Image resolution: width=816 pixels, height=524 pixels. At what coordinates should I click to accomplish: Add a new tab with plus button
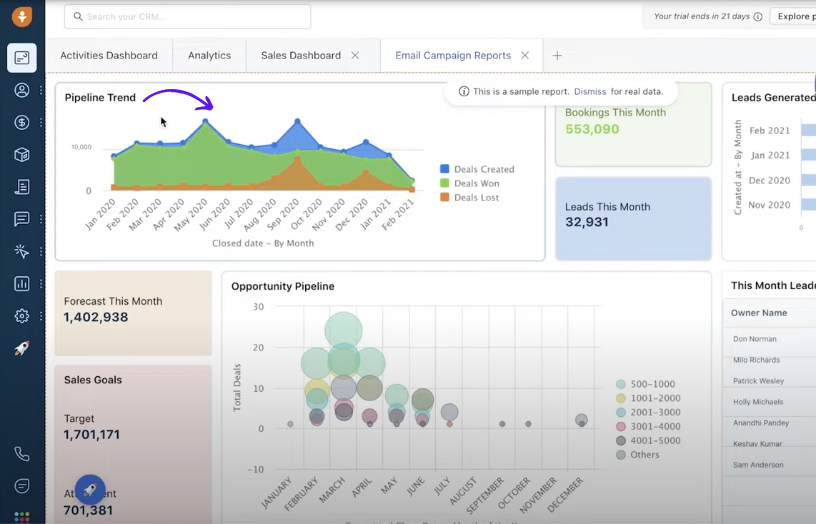click(557, 55)
